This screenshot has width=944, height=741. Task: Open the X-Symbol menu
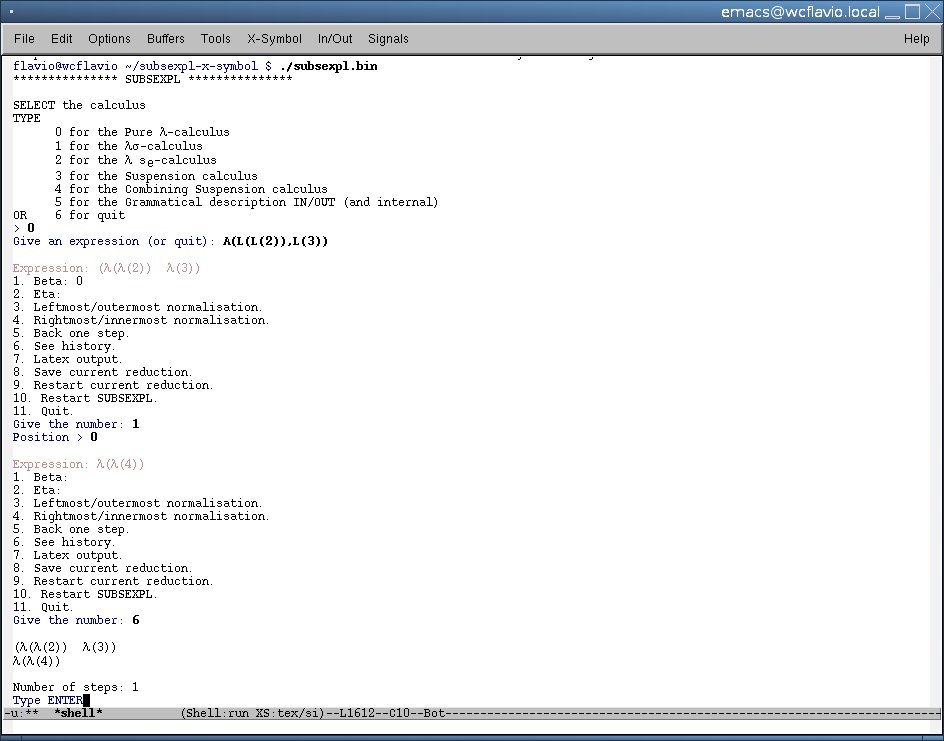[274, 39]
